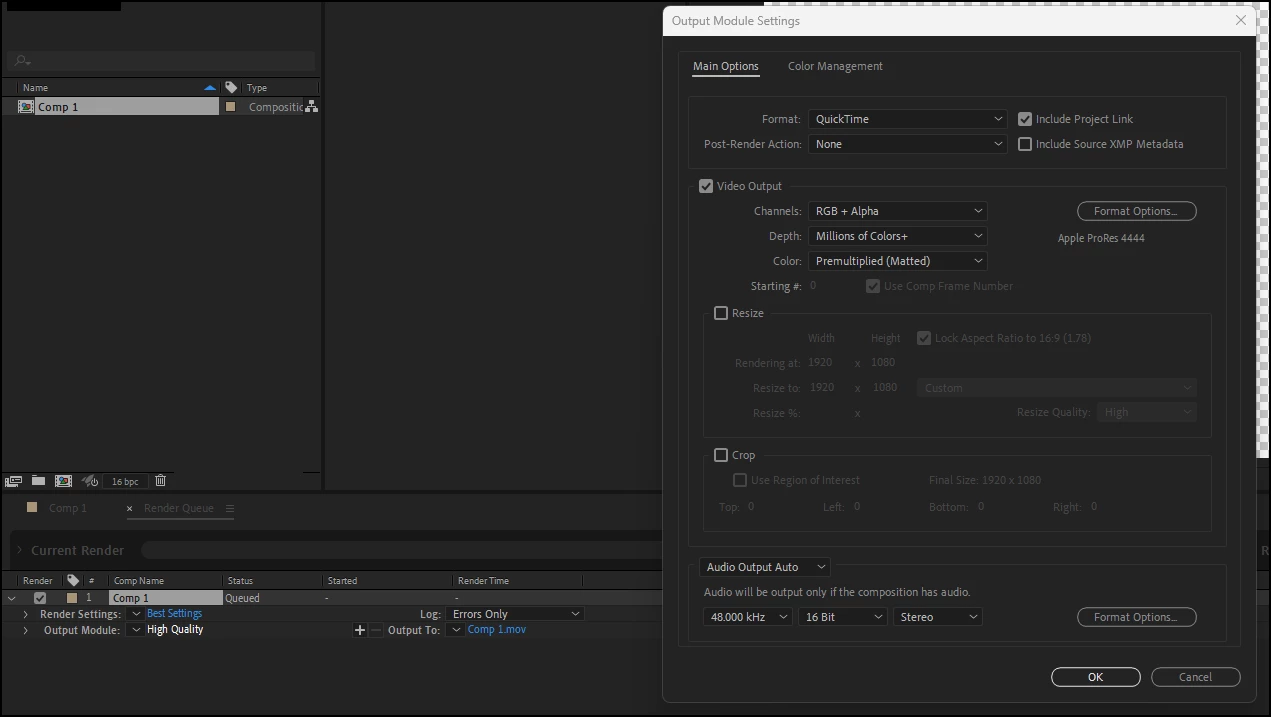Click the High Quality output module link
Screen dimensions: 1271x717
coord(175,630)
